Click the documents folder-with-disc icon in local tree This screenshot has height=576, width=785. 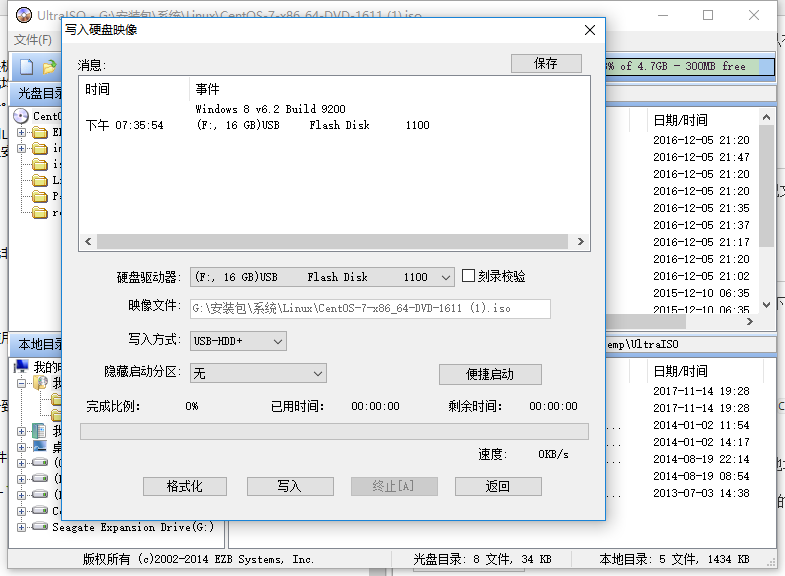(x=40, y=383)
